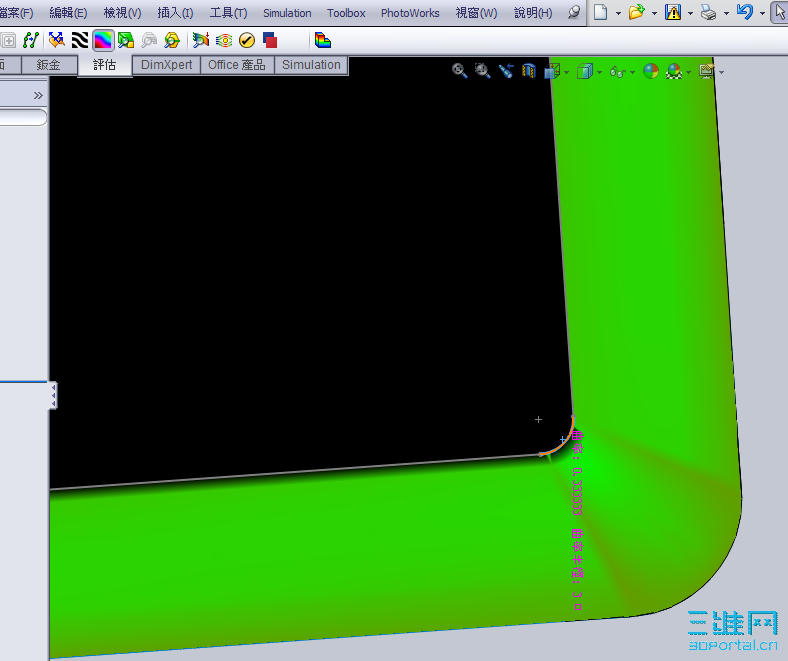Click the Apply Scene icon
The image size is (788, 661).
674,71
